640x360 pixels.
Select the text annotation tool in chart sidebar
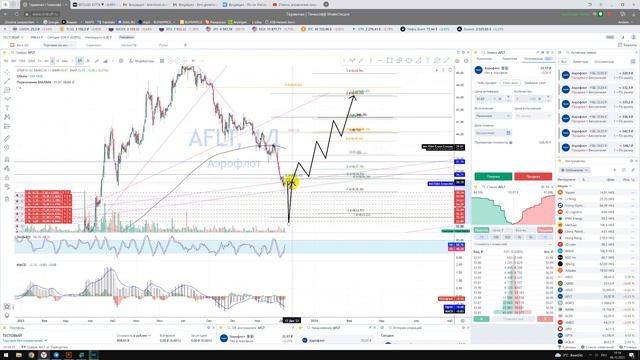7,108
